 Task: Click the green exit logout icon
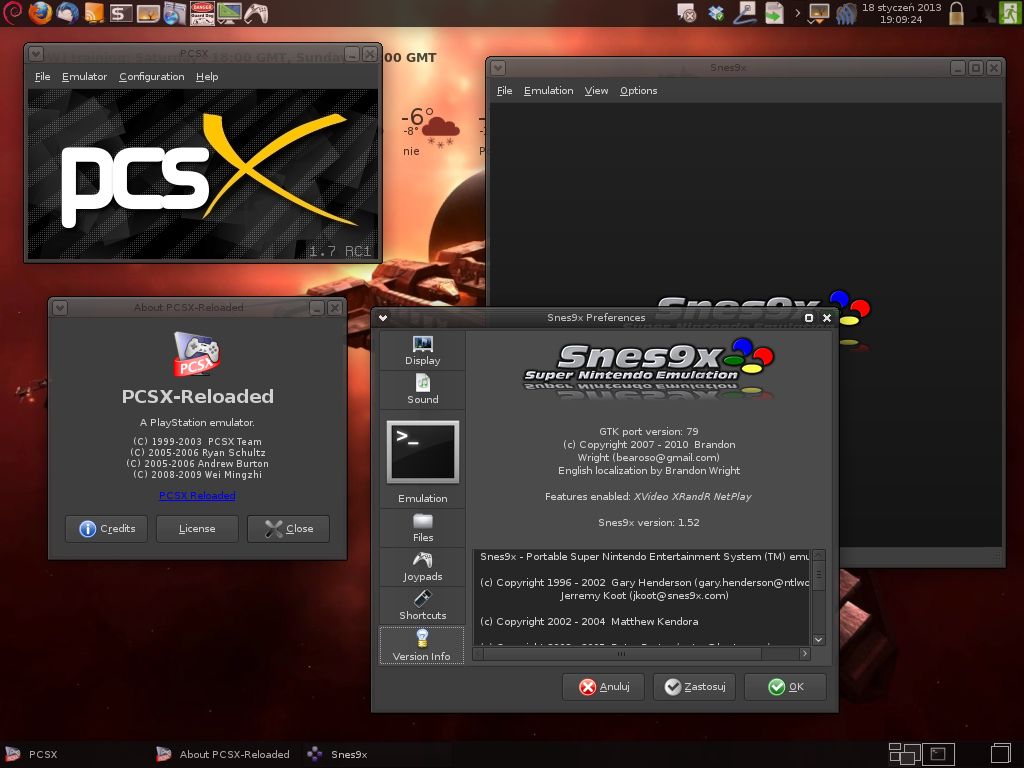1010,13
